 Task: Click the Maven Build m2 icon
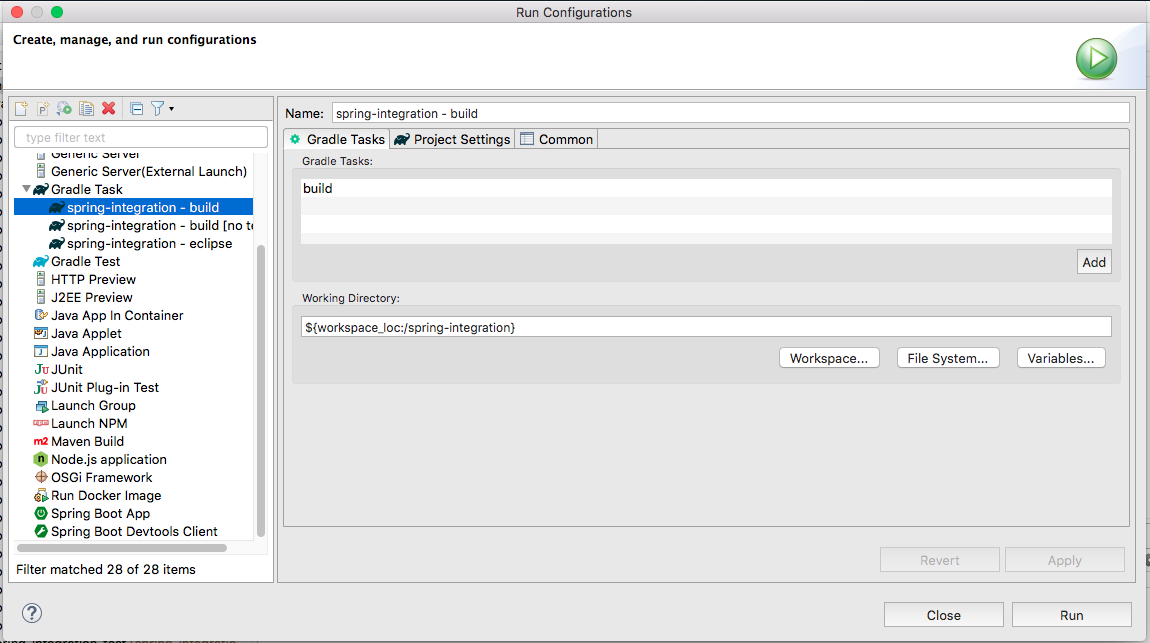41,441
